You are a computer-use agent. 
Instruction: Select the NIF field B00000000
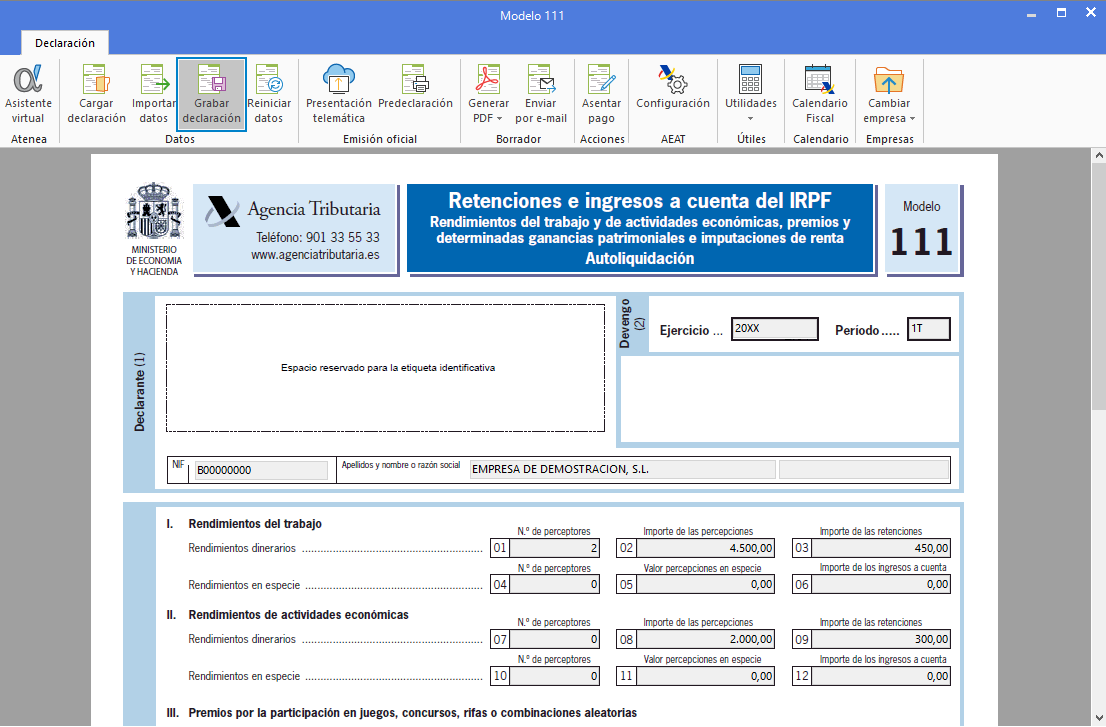(x=261, y=470)
